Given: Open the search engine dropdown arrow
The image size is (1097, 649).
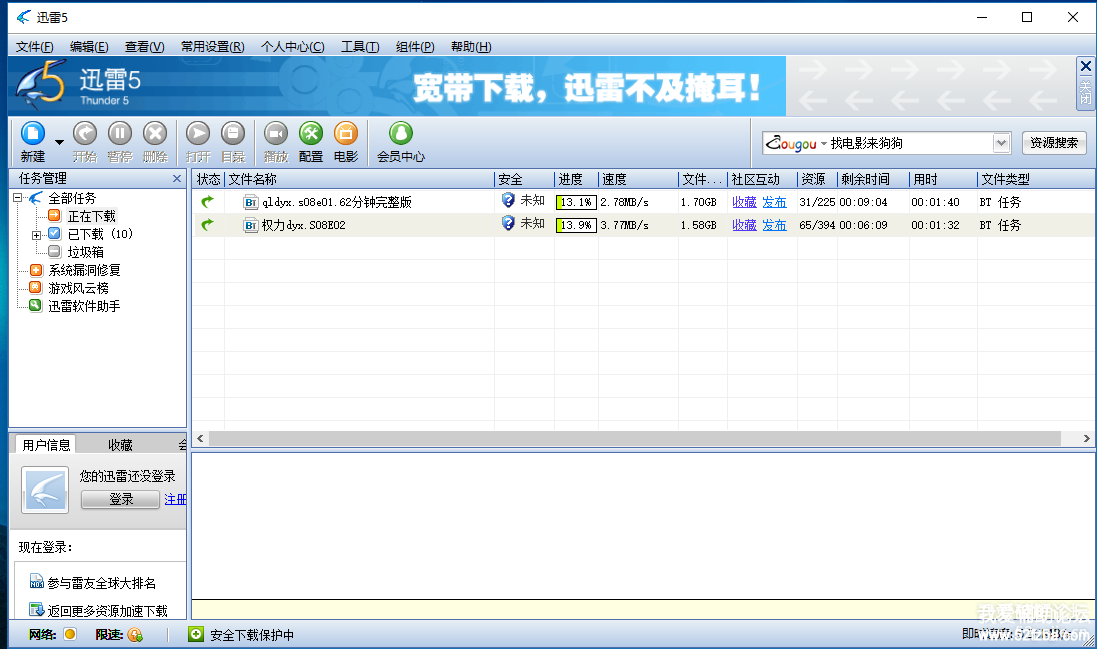Looking at the screenshot, I should click(x=1002, y=143).
